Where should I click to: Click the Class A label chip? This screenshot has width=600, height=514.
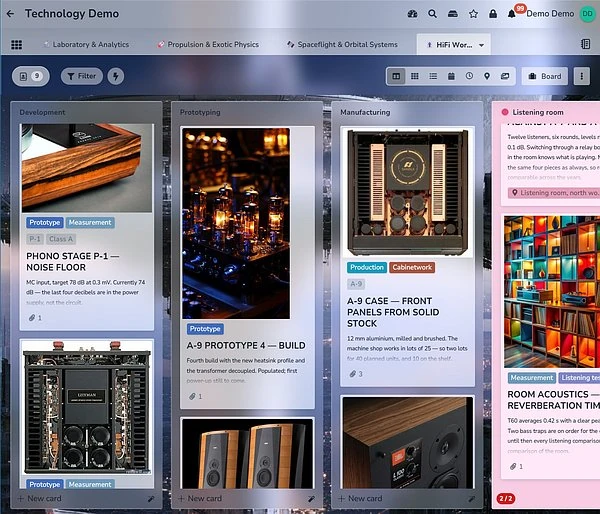pyautogui.click(x=61, y=239)
